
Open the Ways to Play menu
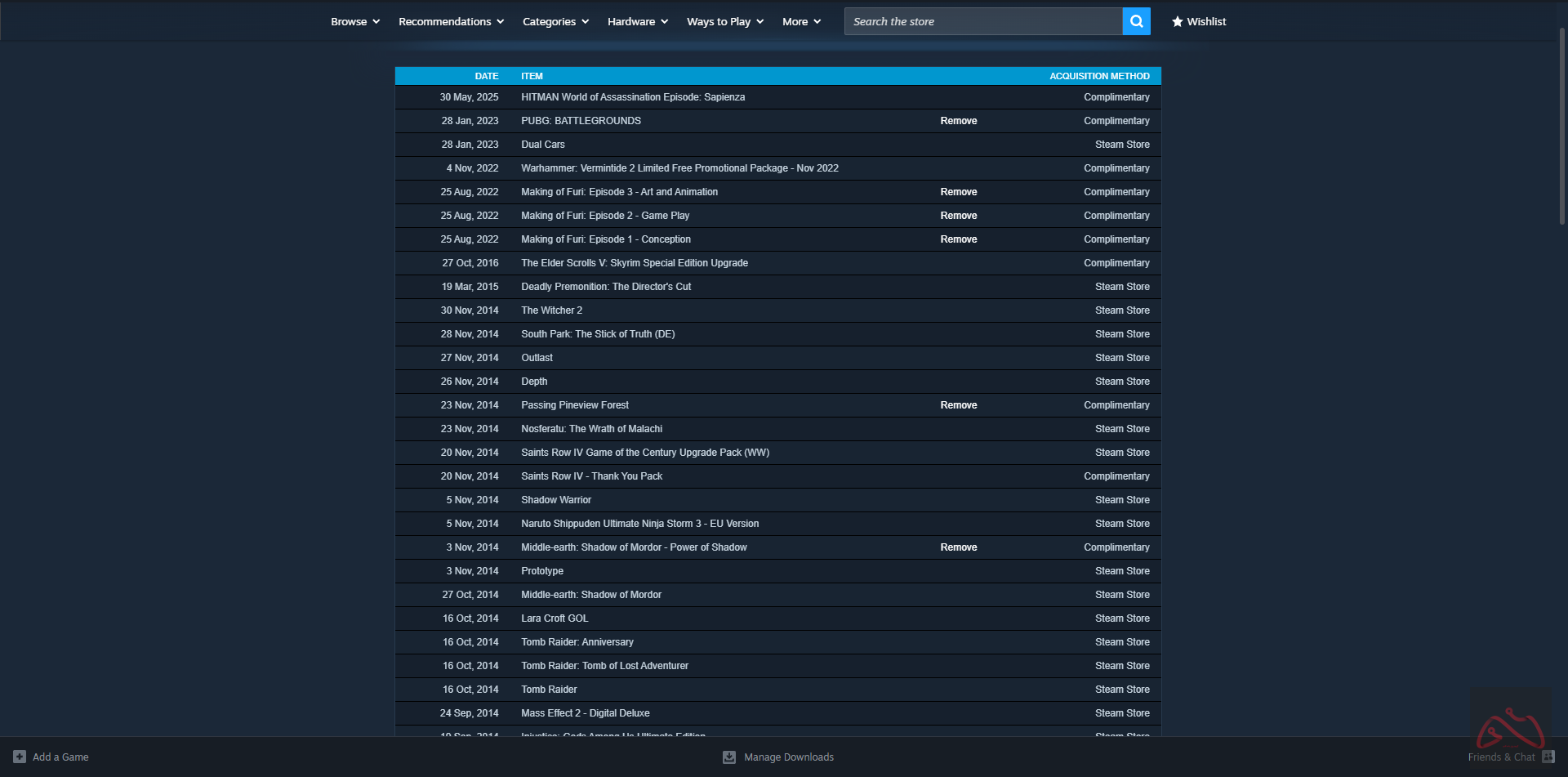coord(724,21)
